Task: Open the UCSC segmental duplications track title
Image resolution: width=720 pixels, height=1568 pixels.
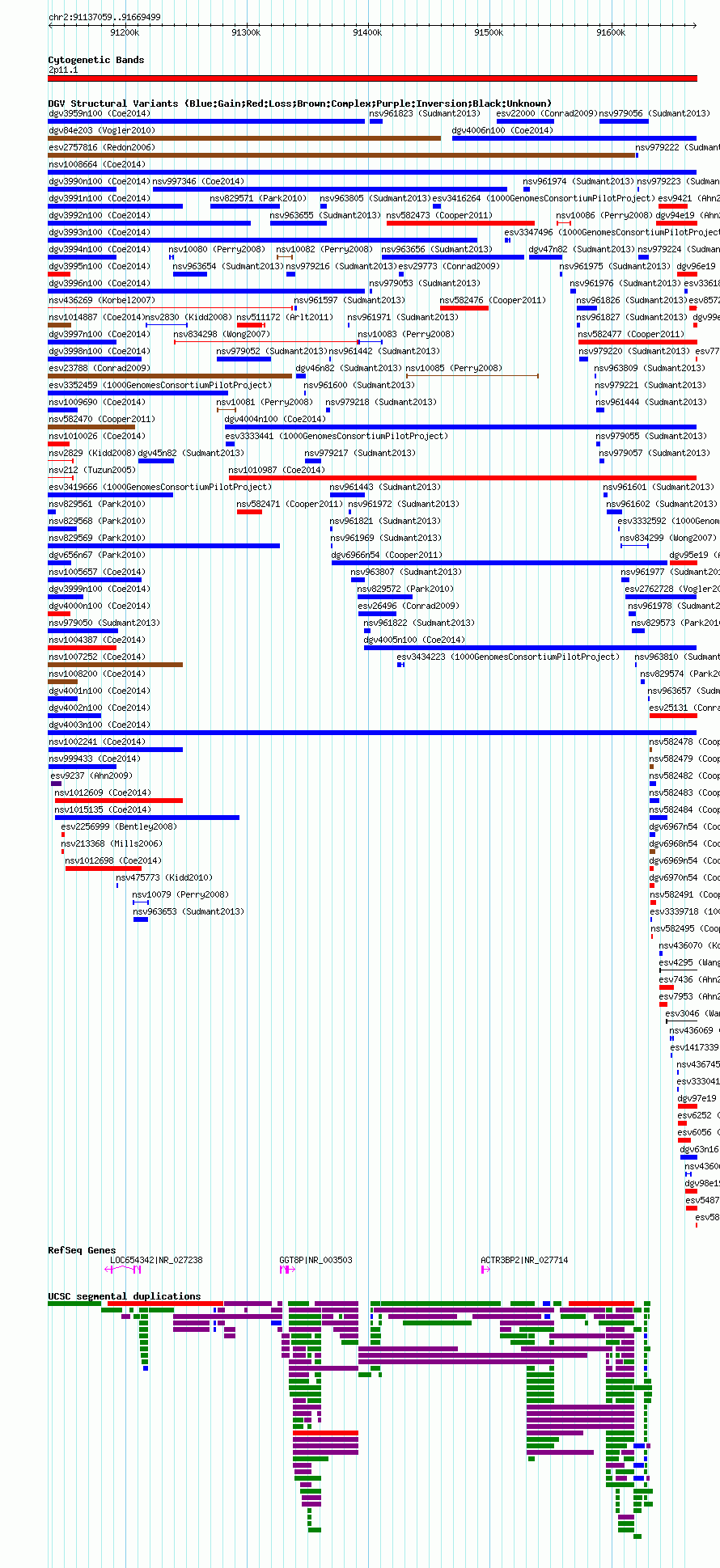Action: 124,1296
